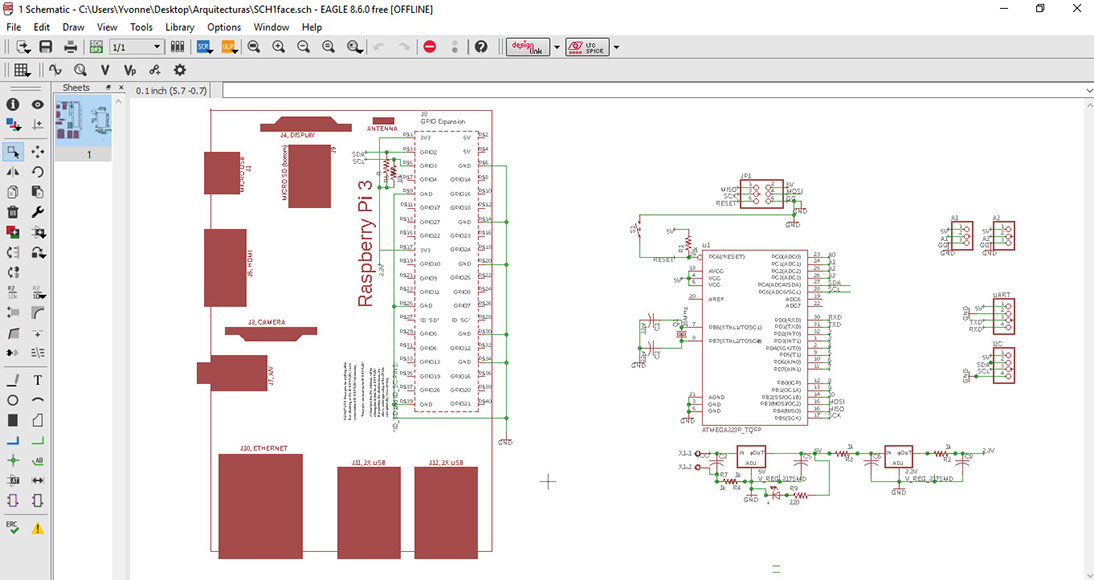Expand the Value tool dropdown arrow
Screen dimensions: 1094x580
pos(38,293)
